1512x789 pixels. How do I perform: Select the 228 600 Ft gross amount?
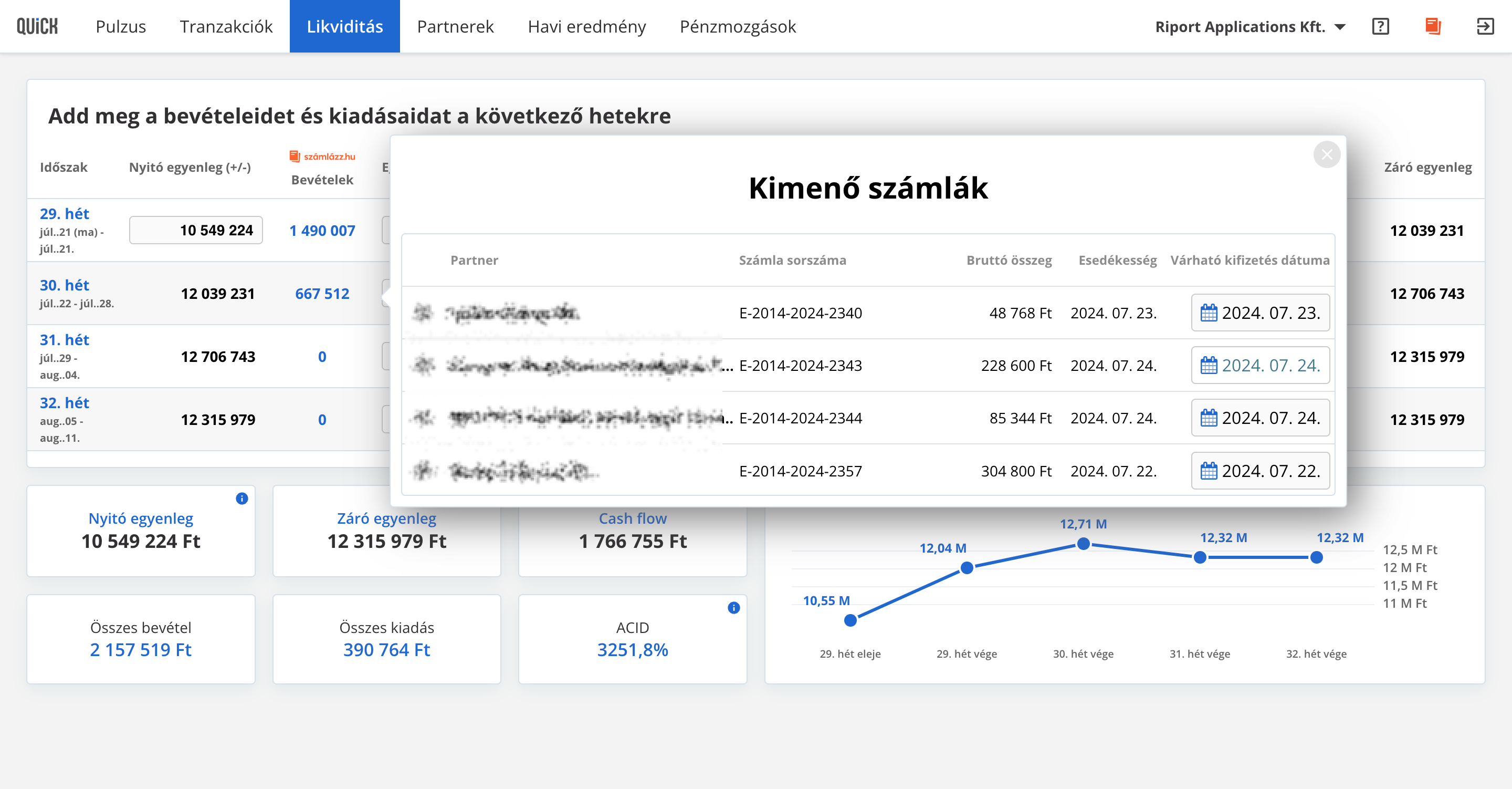click(x=1016, y=366)
